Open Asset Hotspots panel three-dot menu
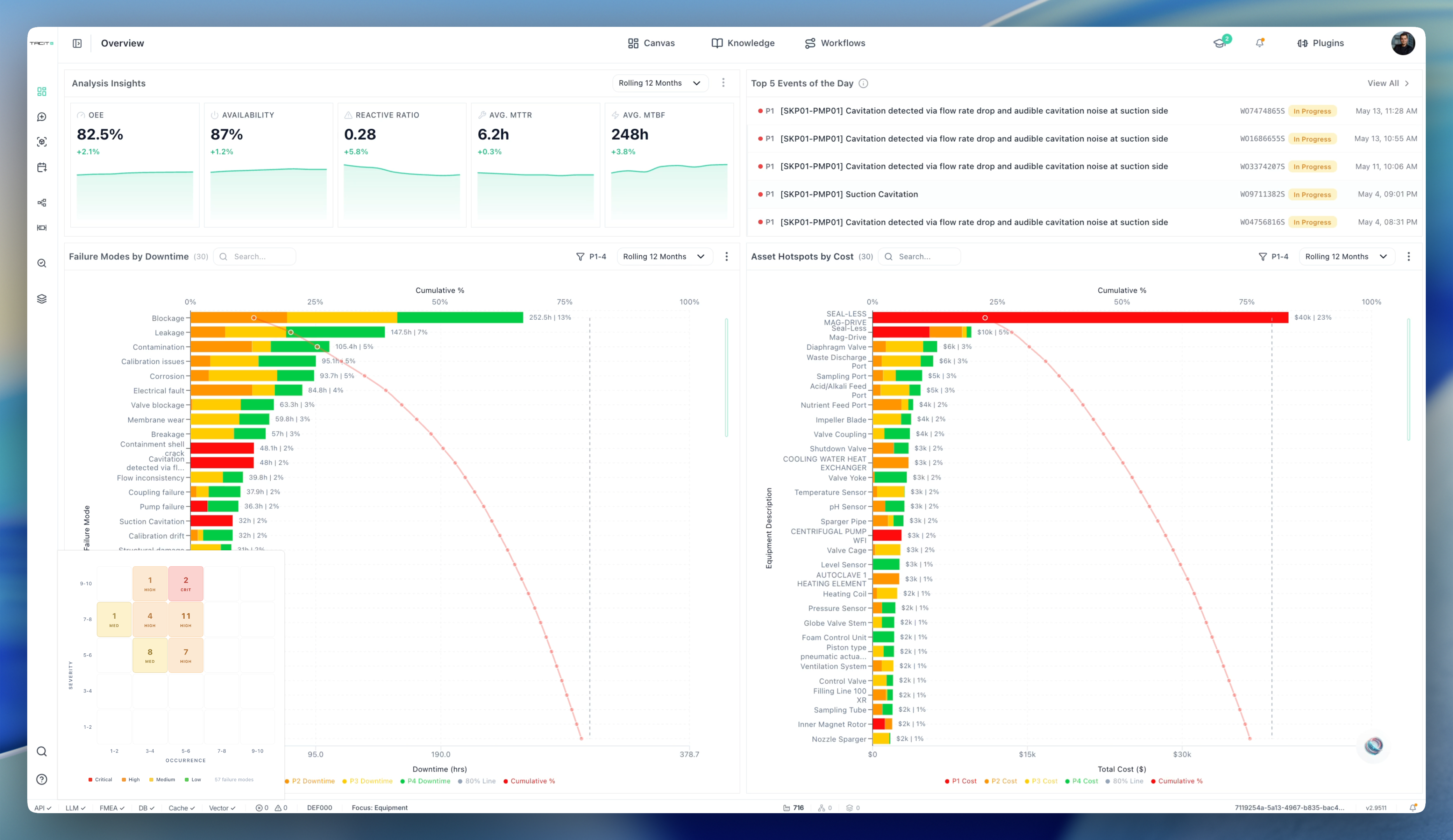 click(1409, 257)
